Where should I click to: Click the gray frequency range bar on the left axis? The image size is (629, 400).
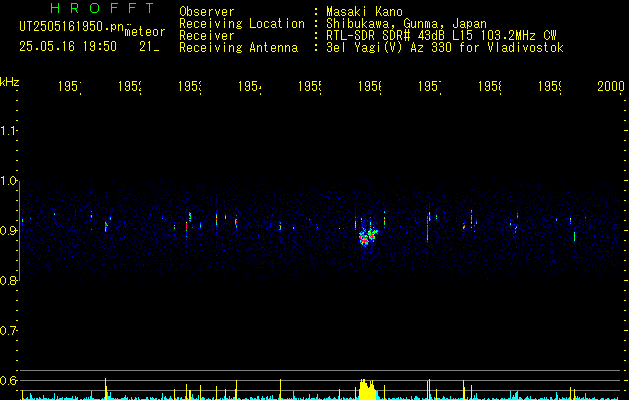20,231
